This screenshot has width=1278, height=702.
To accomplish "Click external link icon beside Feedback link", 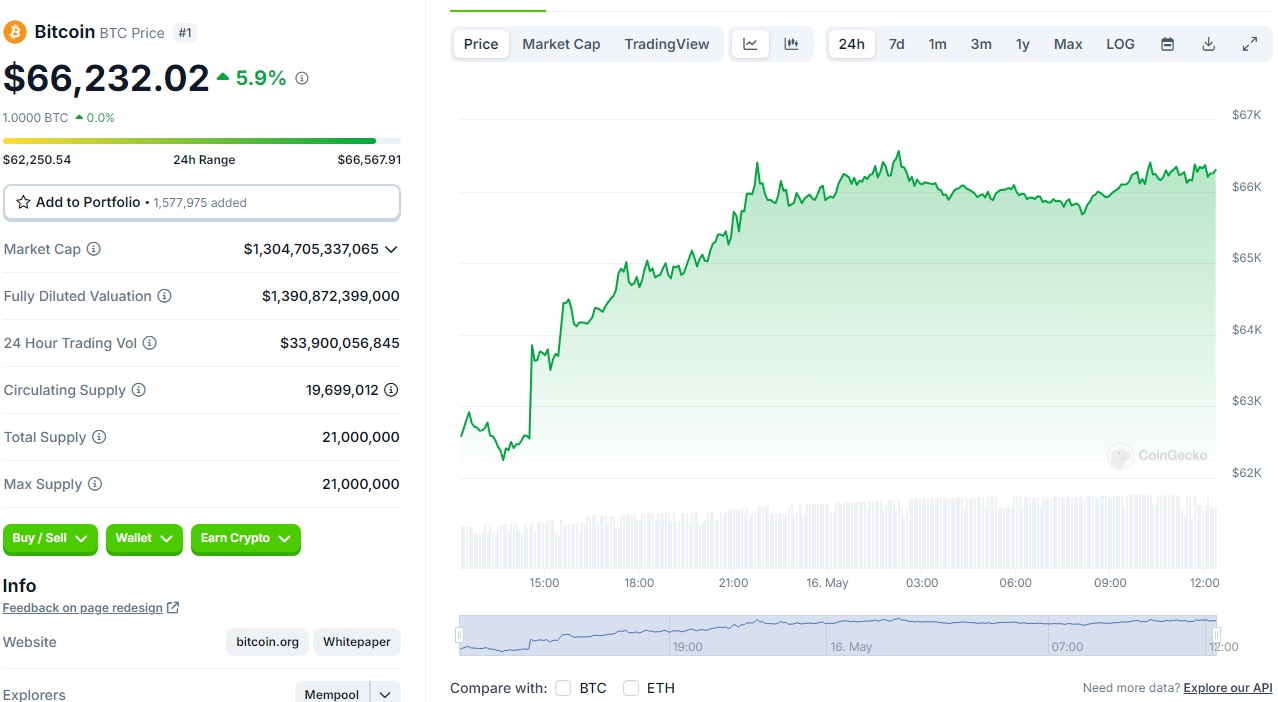I will pyautogui.click(x=173, y=608).
